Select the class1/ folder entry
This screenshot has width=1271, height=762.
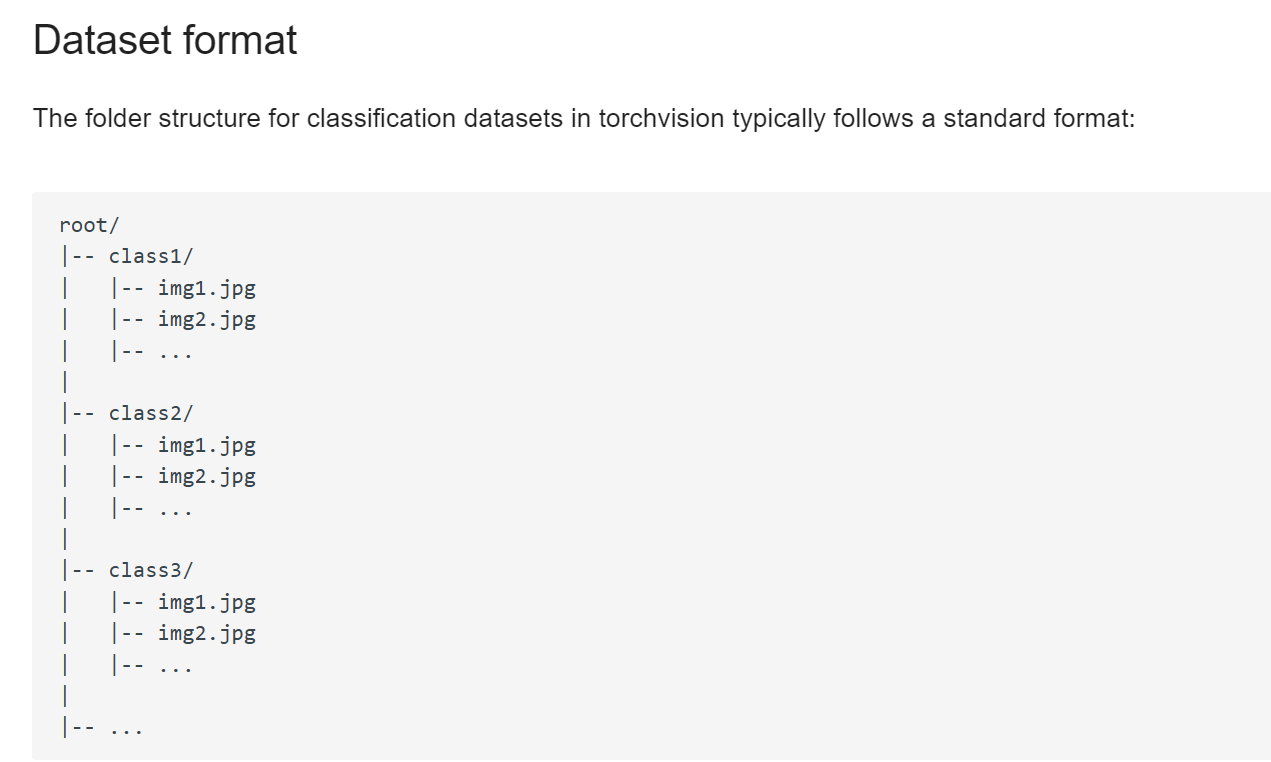pos(151,256)
